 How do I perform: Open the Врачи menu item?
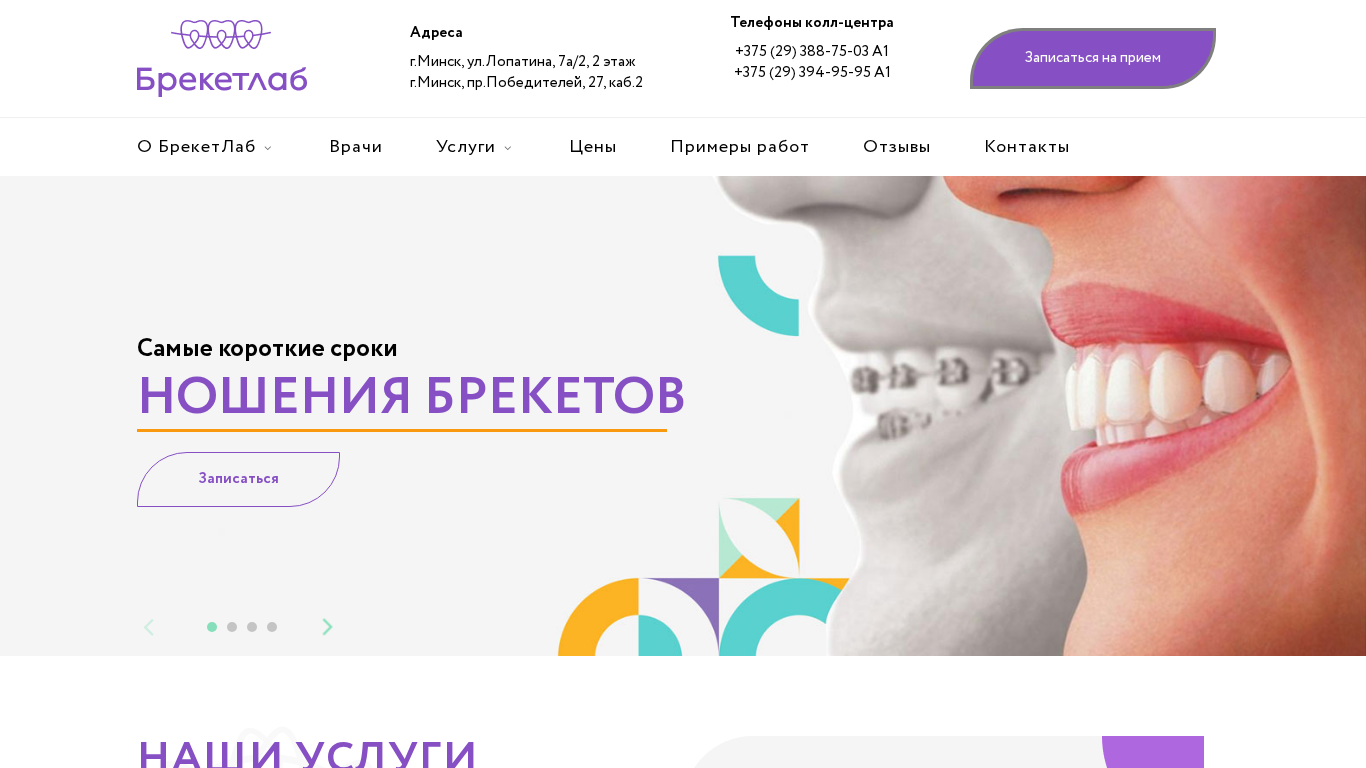[x=356, y=147]
